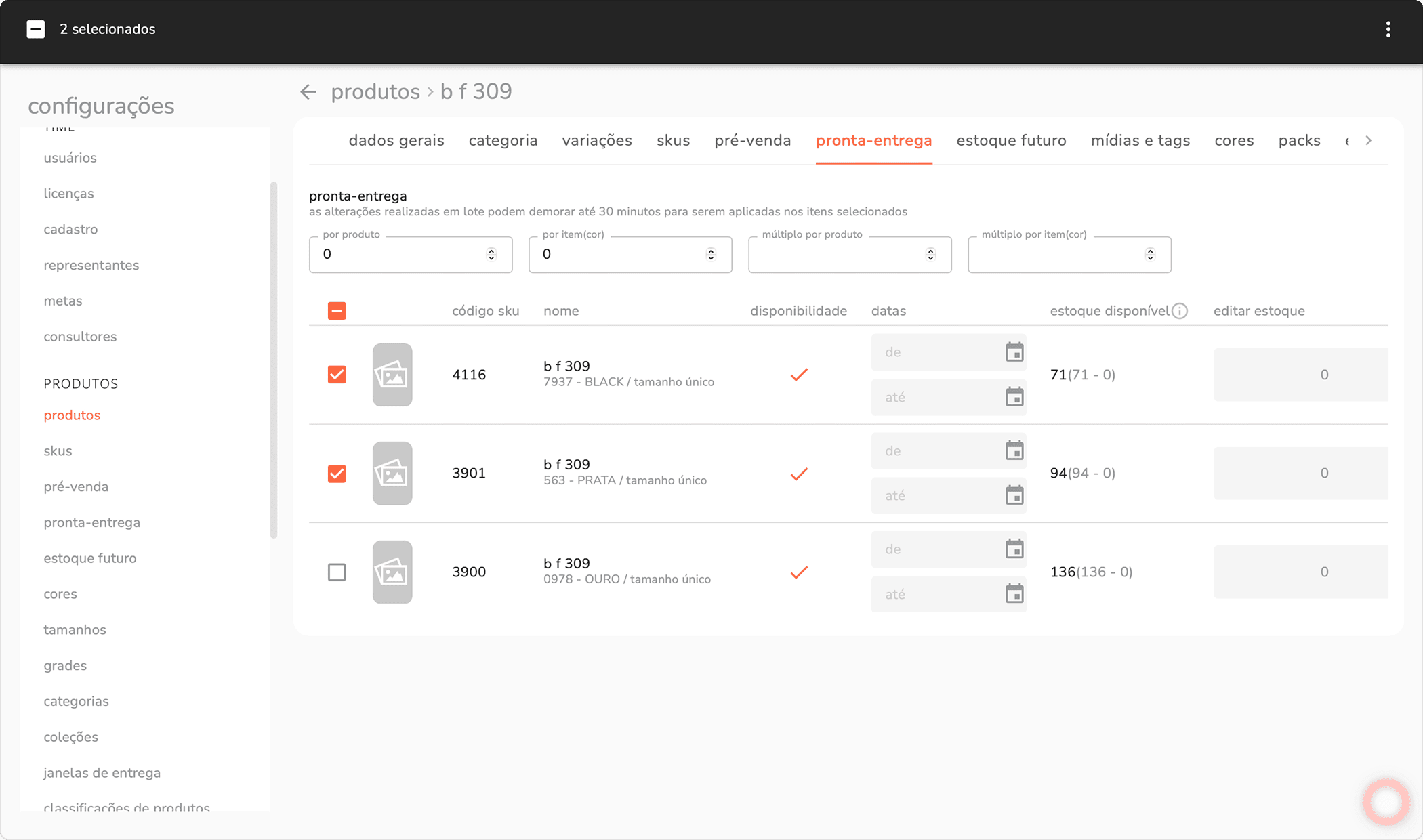1423x840 pixels.
Task: Toggle availability checkmark for OURO item
Action: pos(799,572)
